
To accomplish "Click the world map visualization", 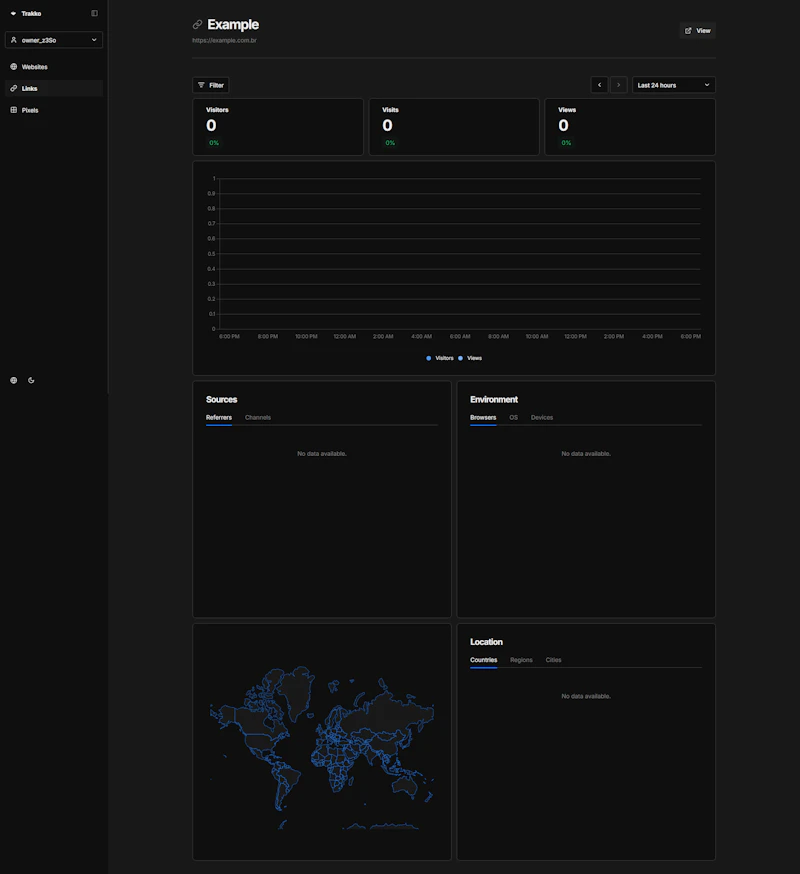I will coord(322,747).
